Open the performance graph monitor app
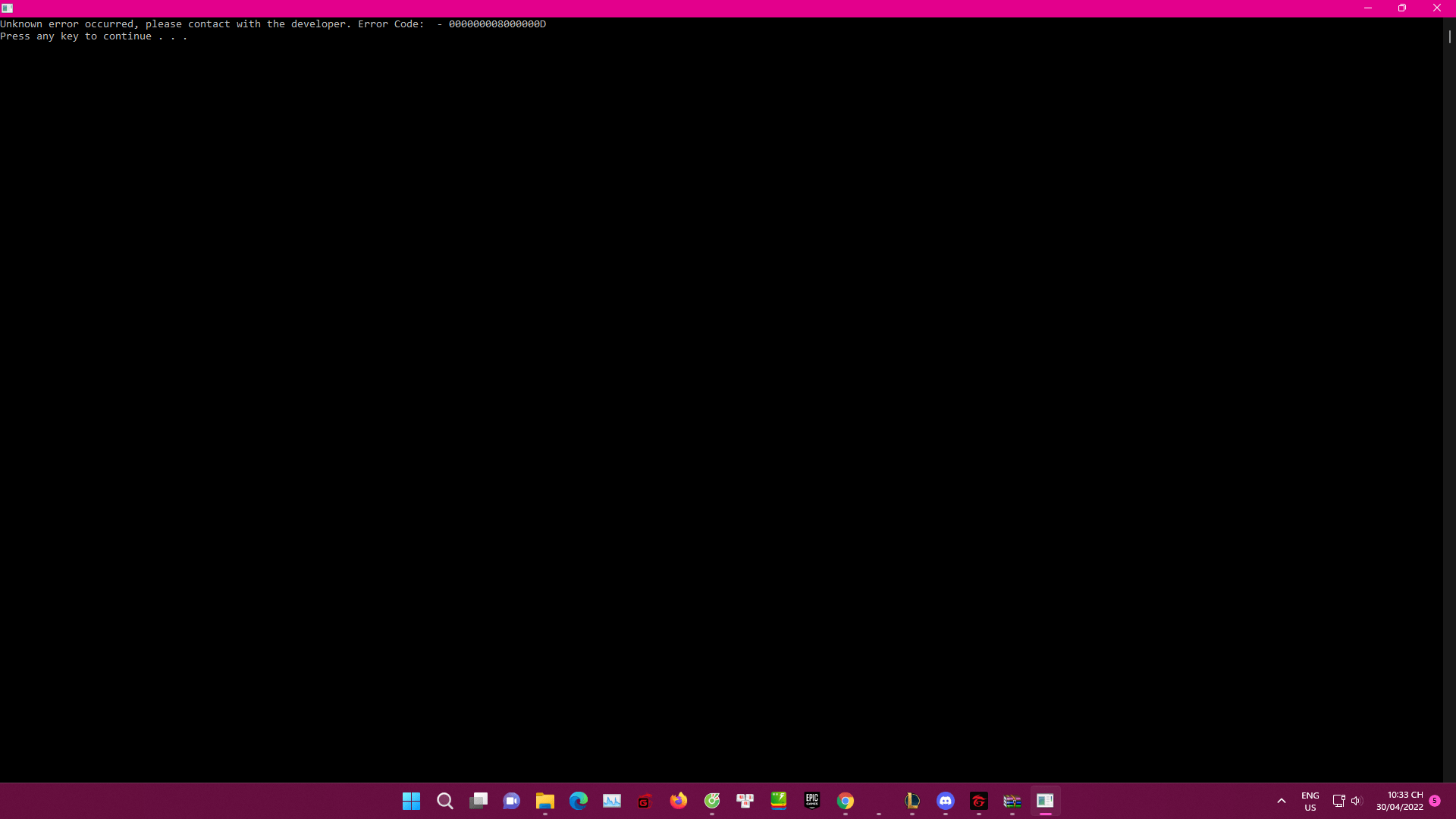1456x819 pixels. 612,801
